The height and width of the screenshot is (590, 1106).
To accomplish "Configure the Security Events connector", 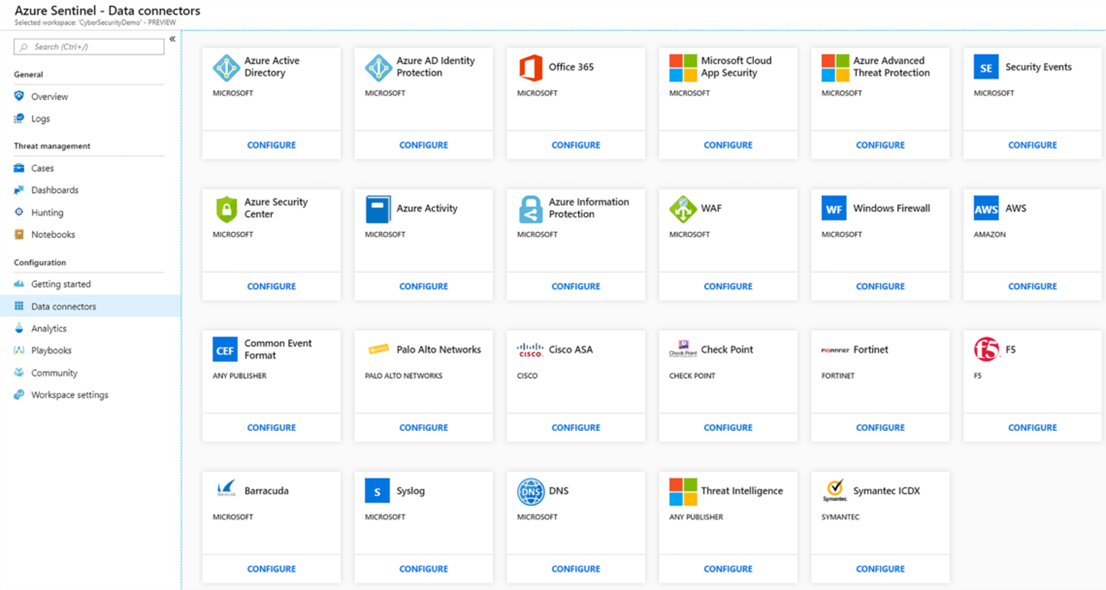I will point(1032,145).
